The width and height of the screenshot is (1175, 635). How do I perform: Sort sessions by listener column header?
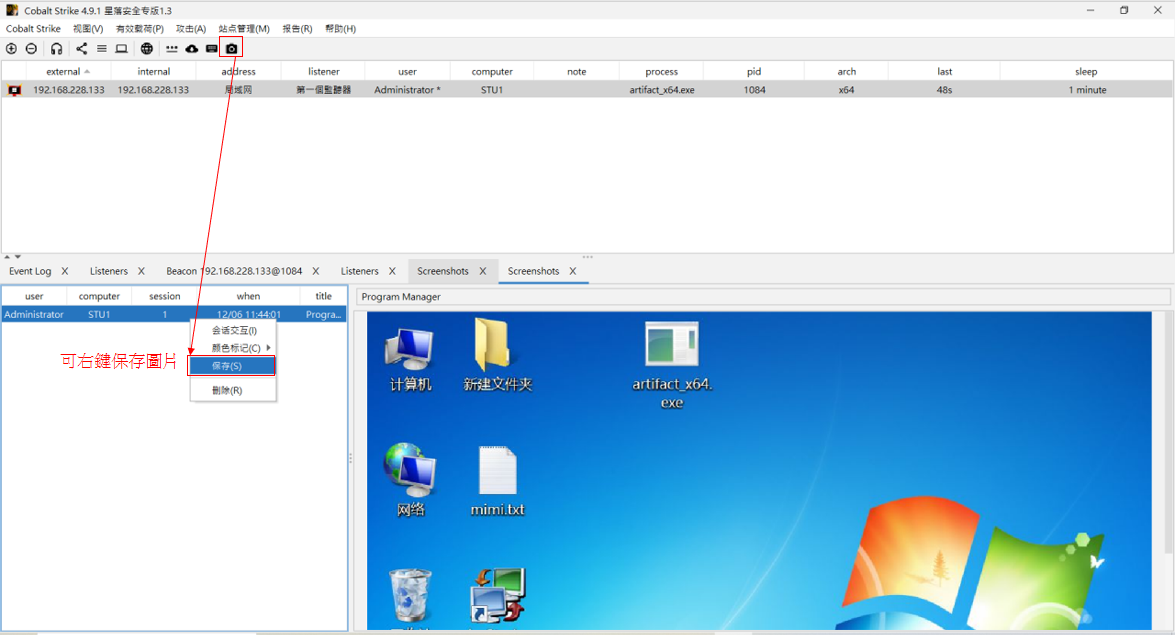(x=324, y=72)
